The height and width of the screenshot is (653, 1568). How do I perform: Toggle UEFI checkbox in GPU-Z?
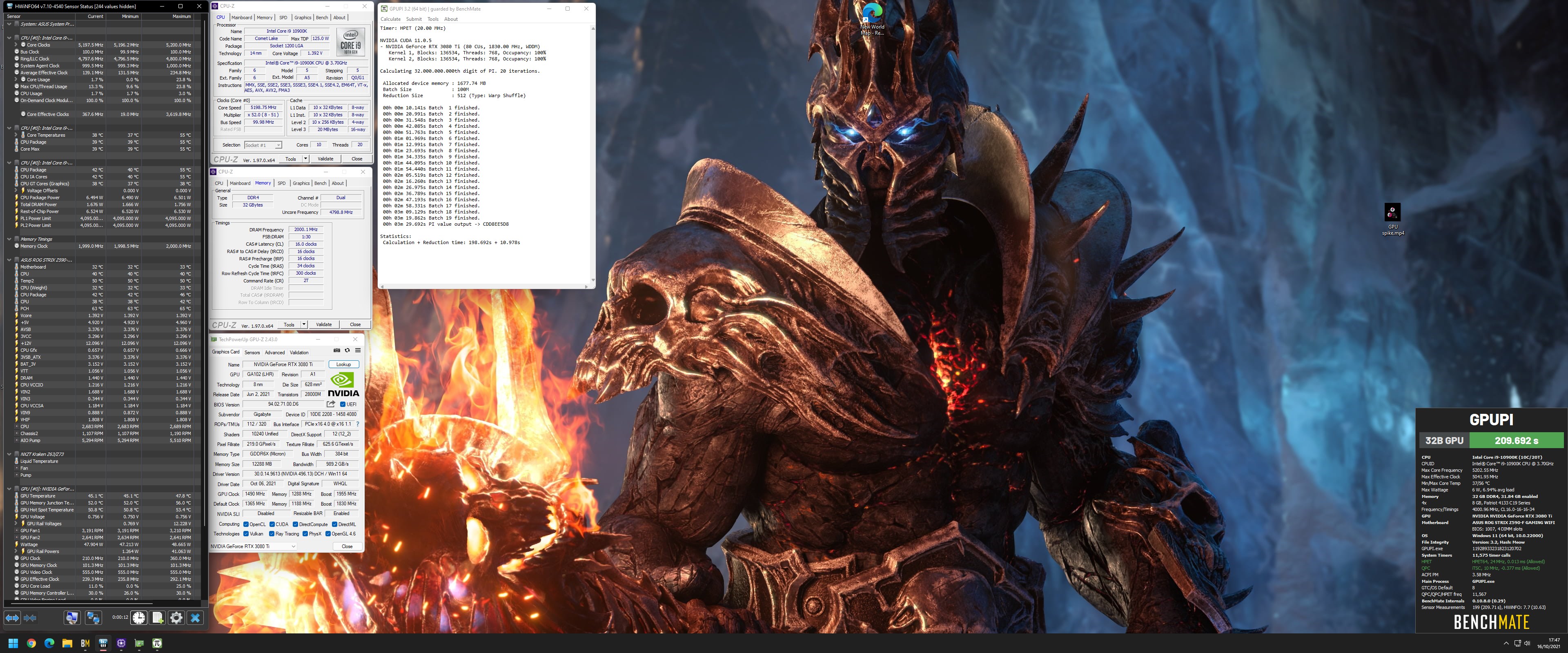point(343,404)
